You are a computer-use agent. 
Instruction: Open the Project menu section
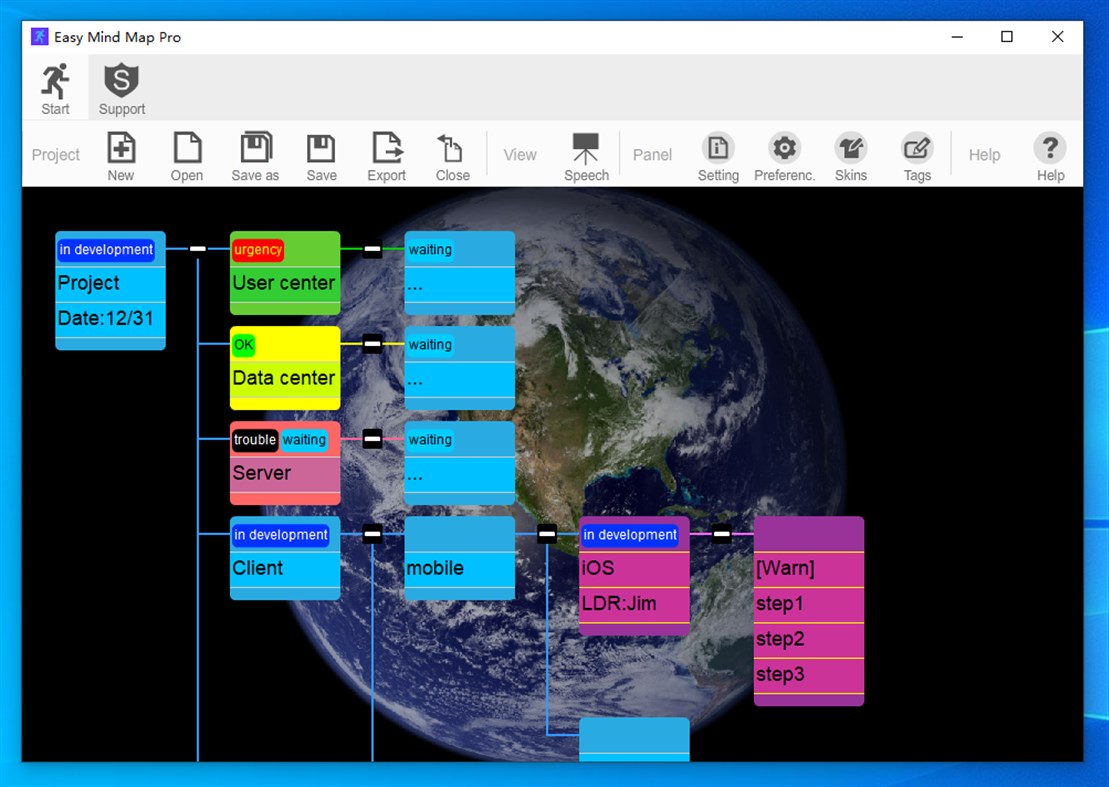pos(56,155)
